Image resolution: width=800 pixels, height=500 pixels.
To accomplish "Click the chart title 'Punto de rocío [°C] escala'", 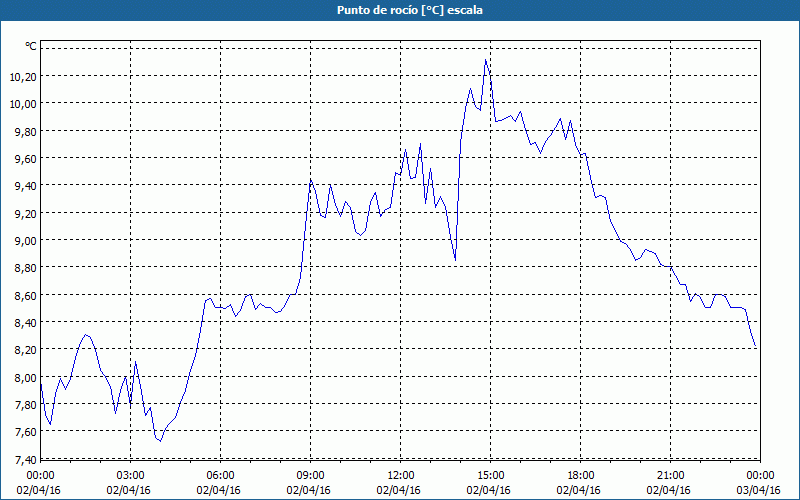I will click(x=410, y=10).
